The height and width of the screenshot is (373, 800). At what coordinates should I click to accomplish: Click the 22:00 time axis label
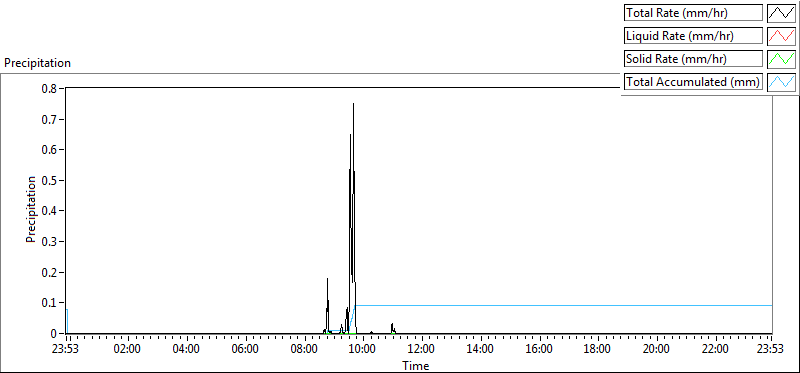click(x=715, y=350)
